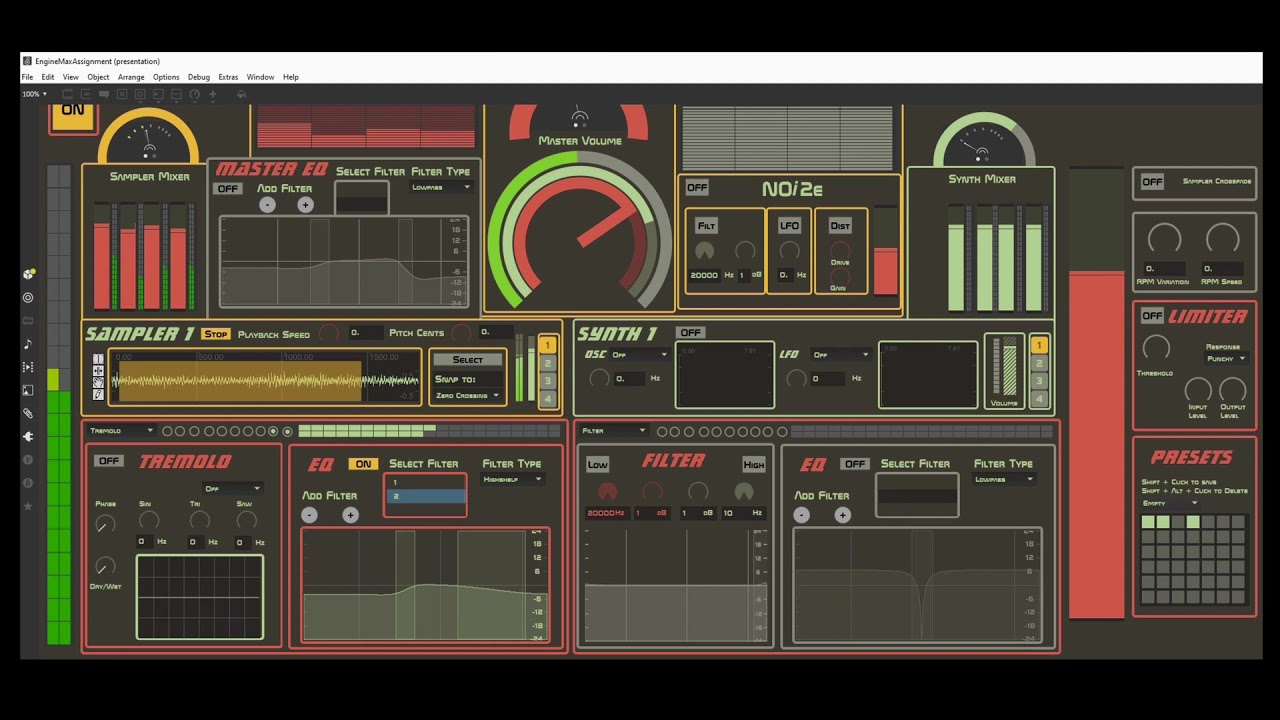
Task: Remove a filter with minus in the left EQ panel
Action: point(310,514)
